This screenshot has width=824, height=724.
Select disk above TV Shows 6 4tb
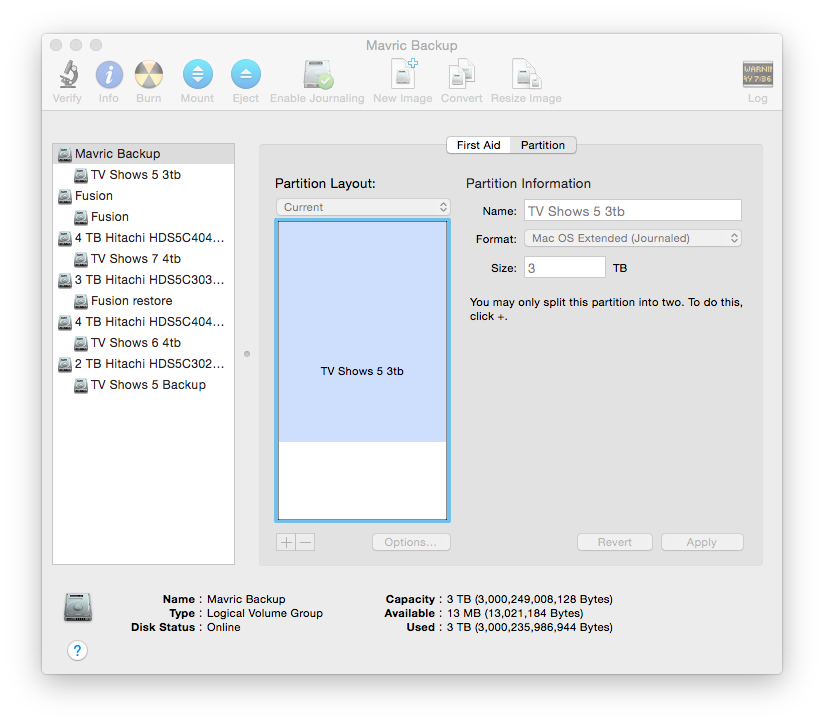click(143, 322)
